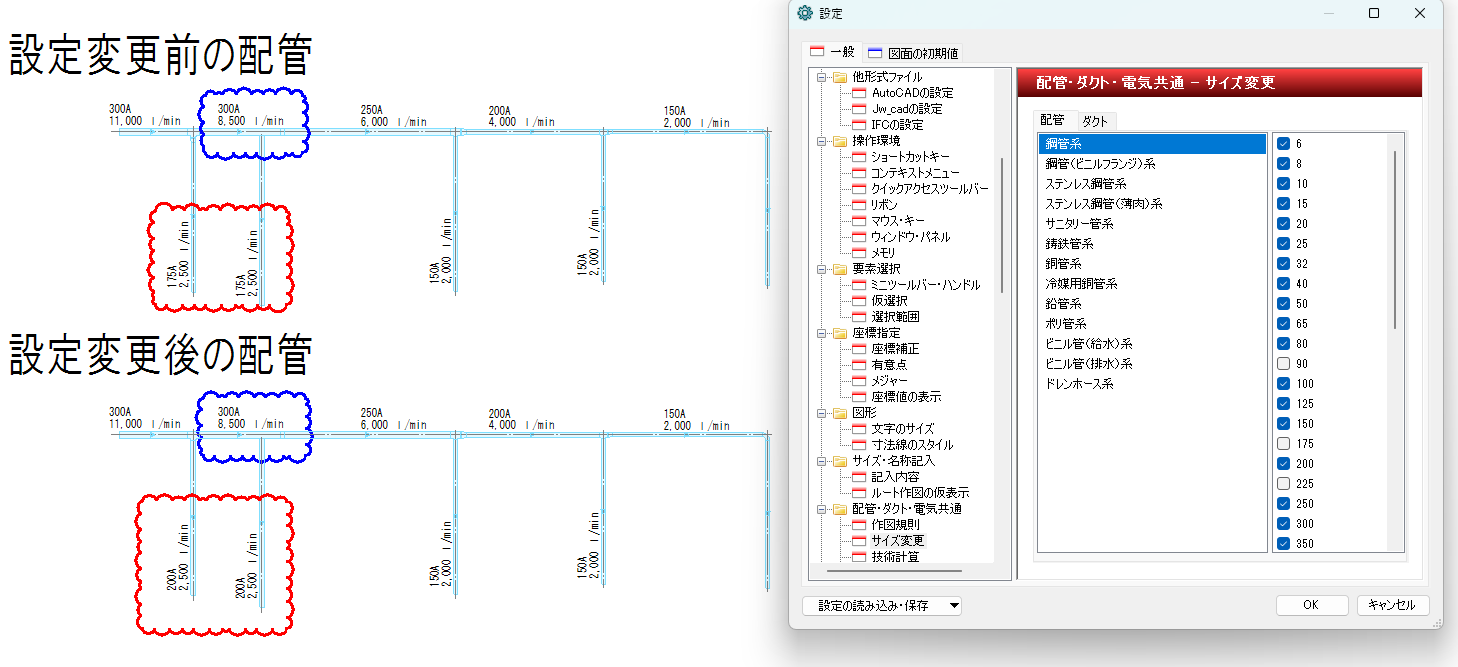Collapse the 操作環境 tree node
Screen dimensions: 1458x667
pyautogui.click(x=823, y=141)
